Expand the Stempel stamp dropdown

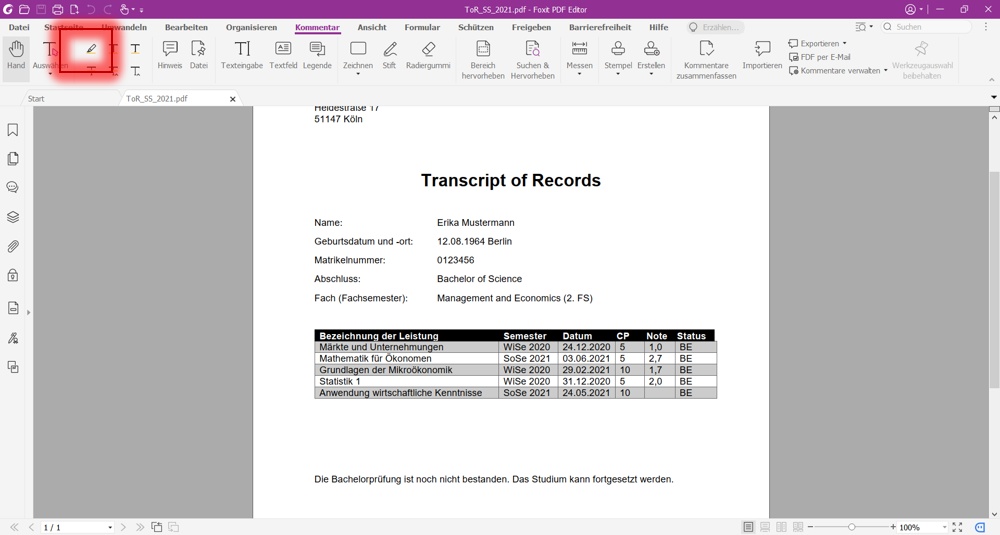click(617, 74)
